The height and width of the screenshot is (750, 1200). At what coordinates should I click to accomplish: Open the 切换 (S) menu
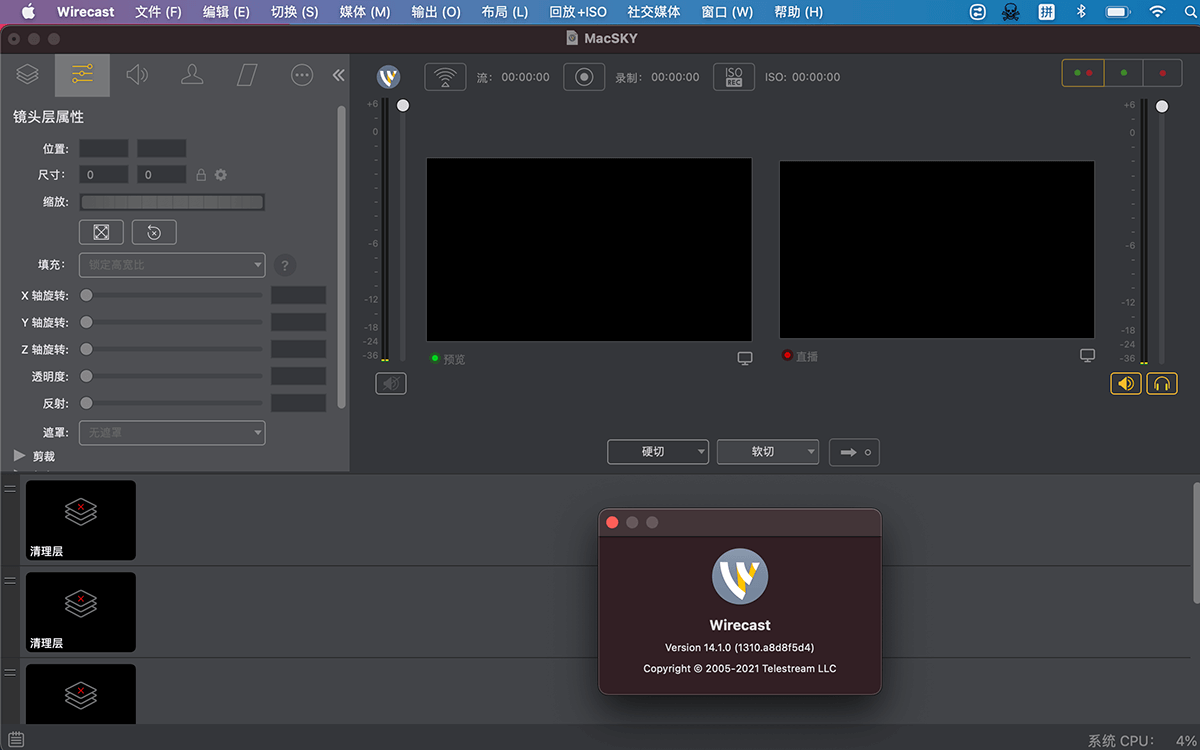click(x=295, y=12)
